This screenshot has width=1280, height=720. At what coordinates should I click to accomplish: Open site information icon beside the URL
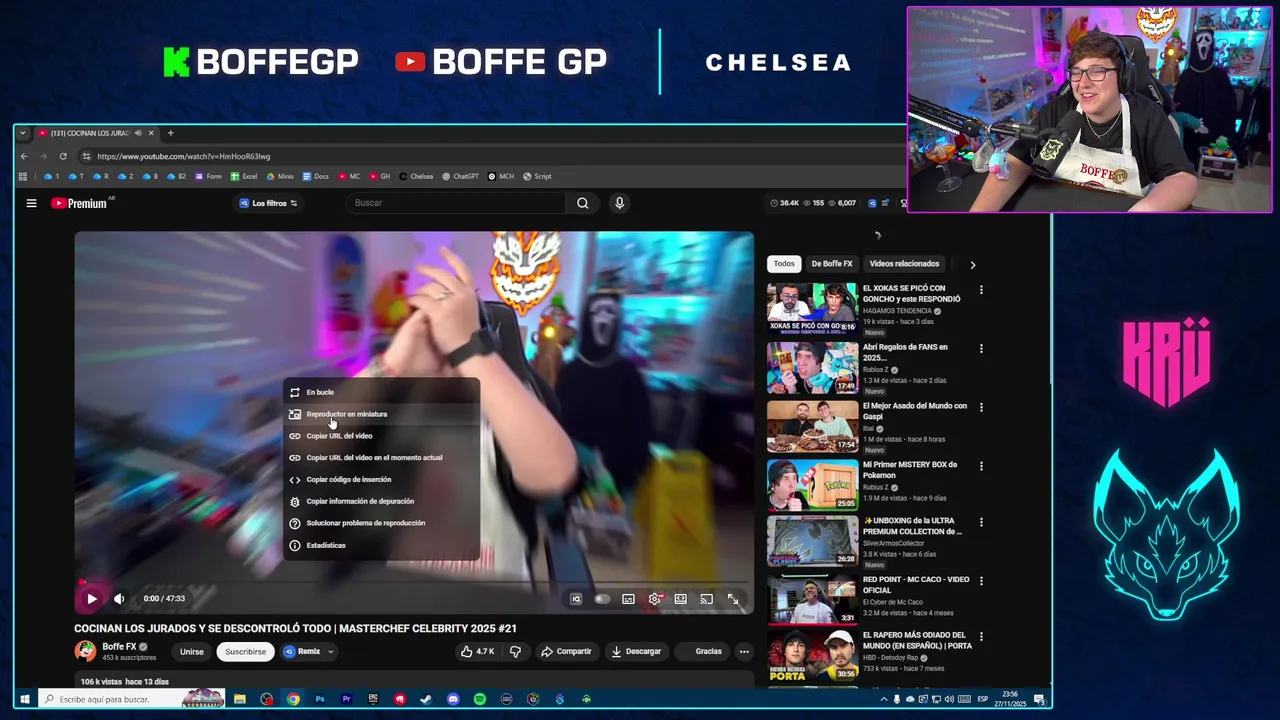(87, 156)
